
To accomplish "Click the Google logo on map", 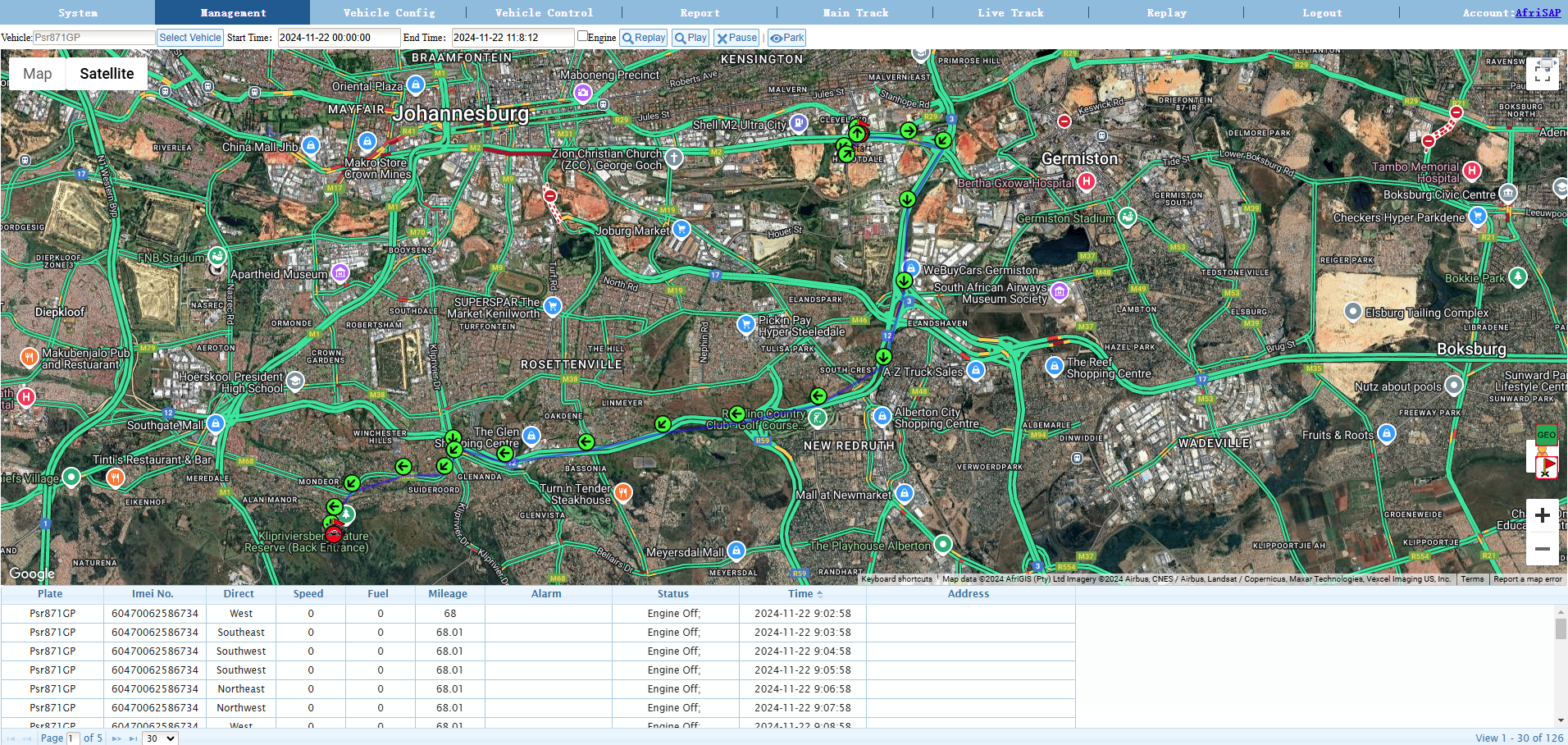I will click(32, 574).
